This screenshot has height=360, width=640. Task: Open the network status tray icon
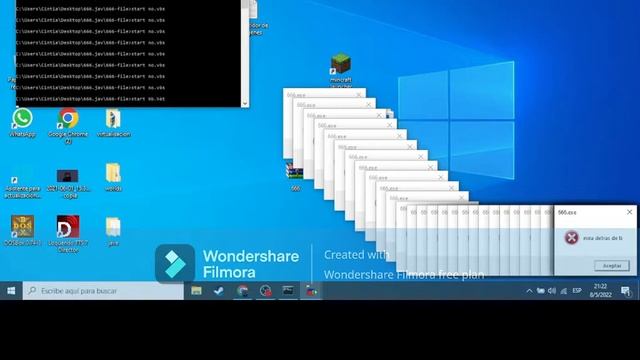coord(564,291)
